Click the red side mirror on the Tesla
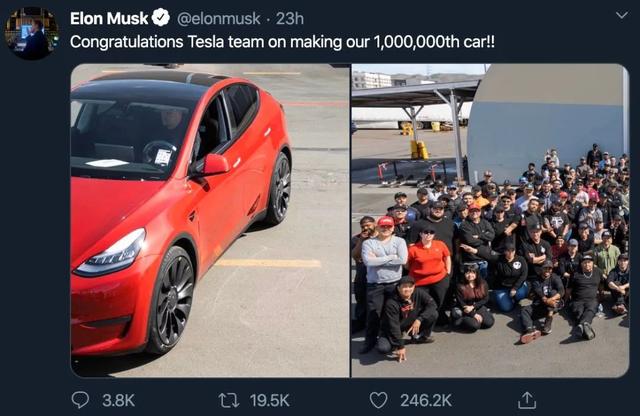The height and width of the screenshot is (416, 640). click(214, 165)
